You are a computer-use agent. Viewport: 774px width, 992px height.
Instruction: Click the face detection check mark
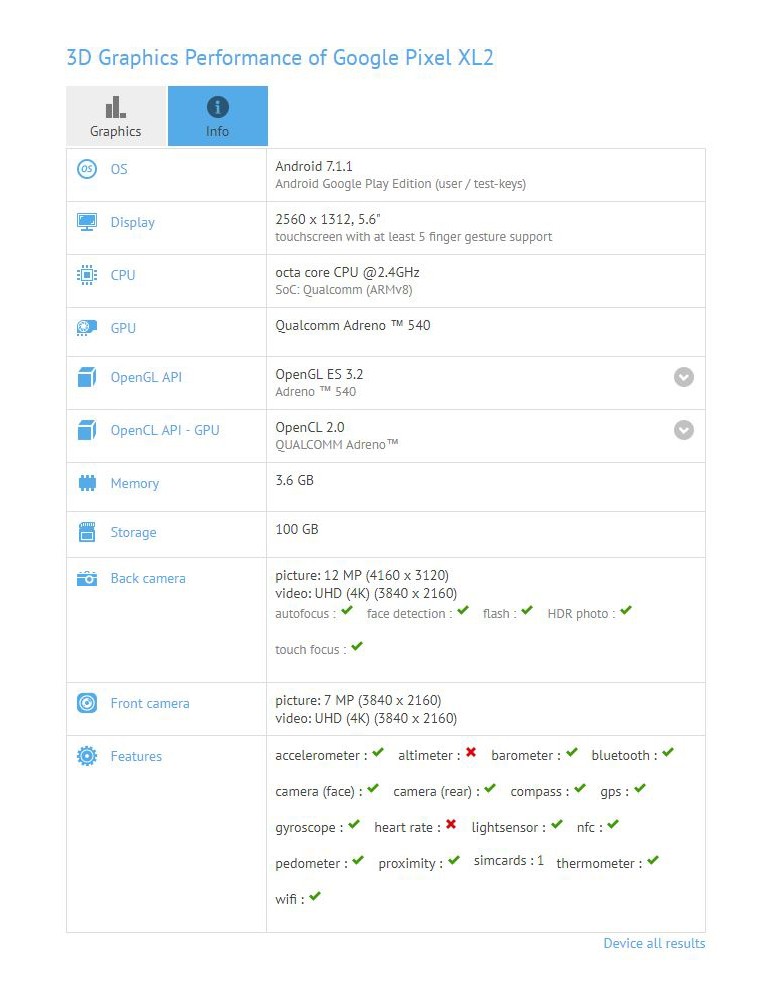point(463,611)
